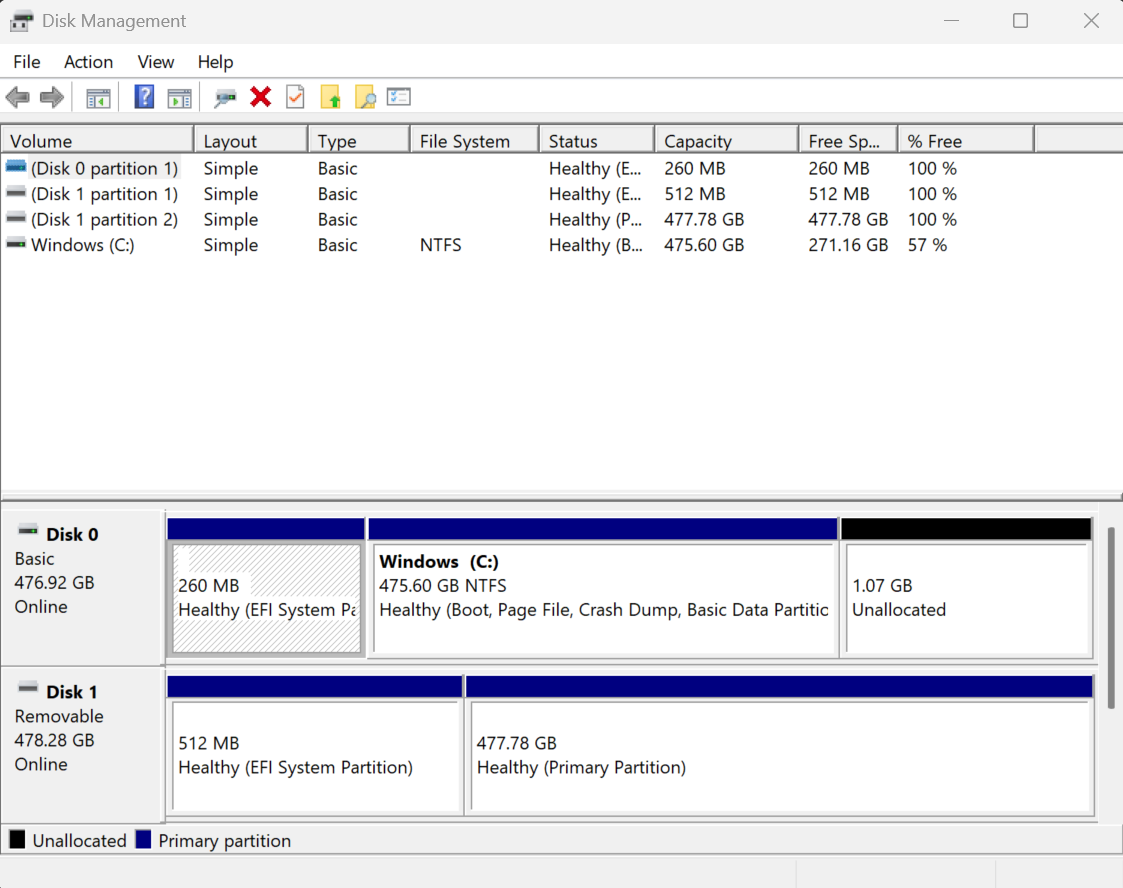Open the View menu
The width and height of the screenshot is (1123, 888).
pyautogui.click(x=155, y=62)
